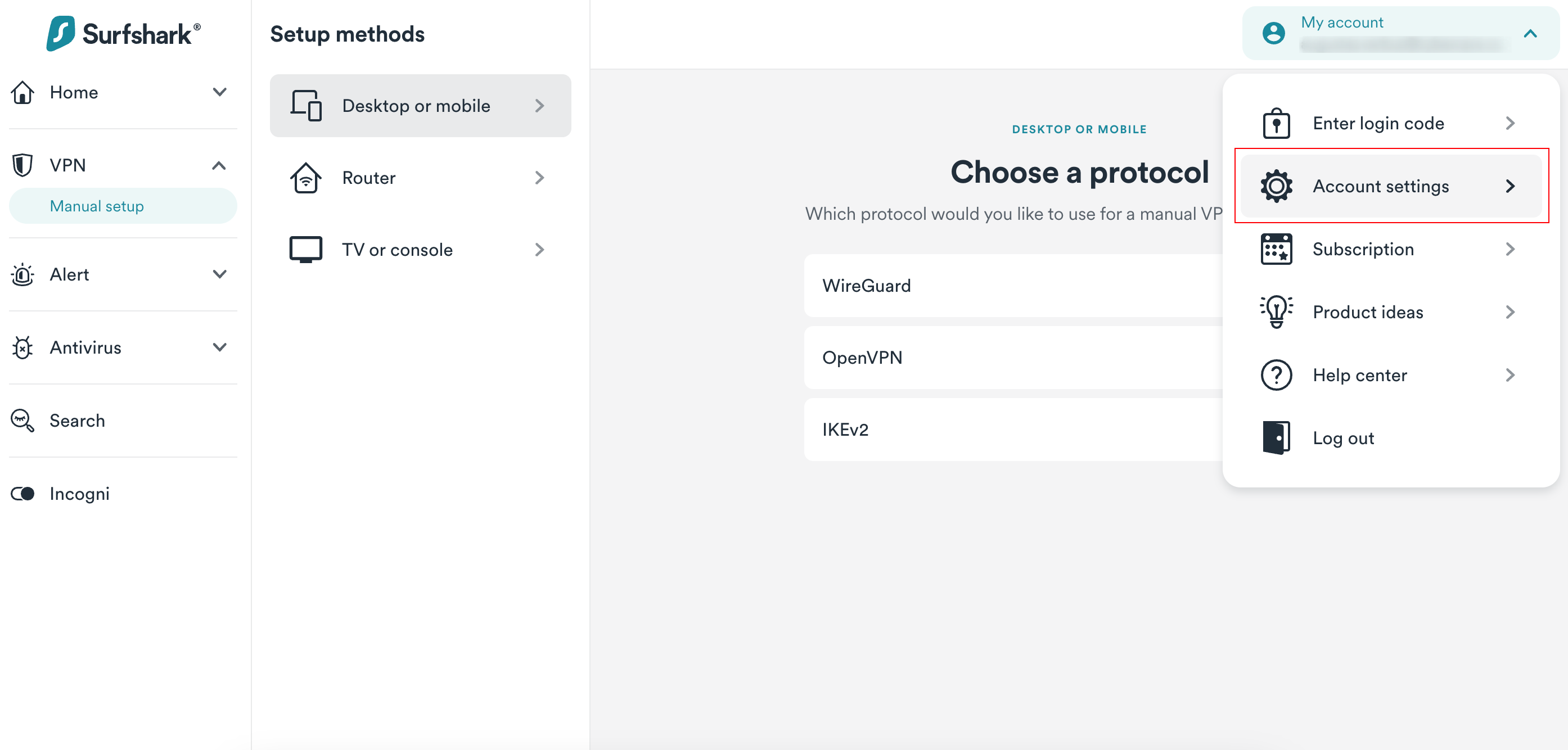The width and height of the screenshot is (1568, 750).
Task: Click the Subscription calendar icon
Action: tap(1276, 249)
